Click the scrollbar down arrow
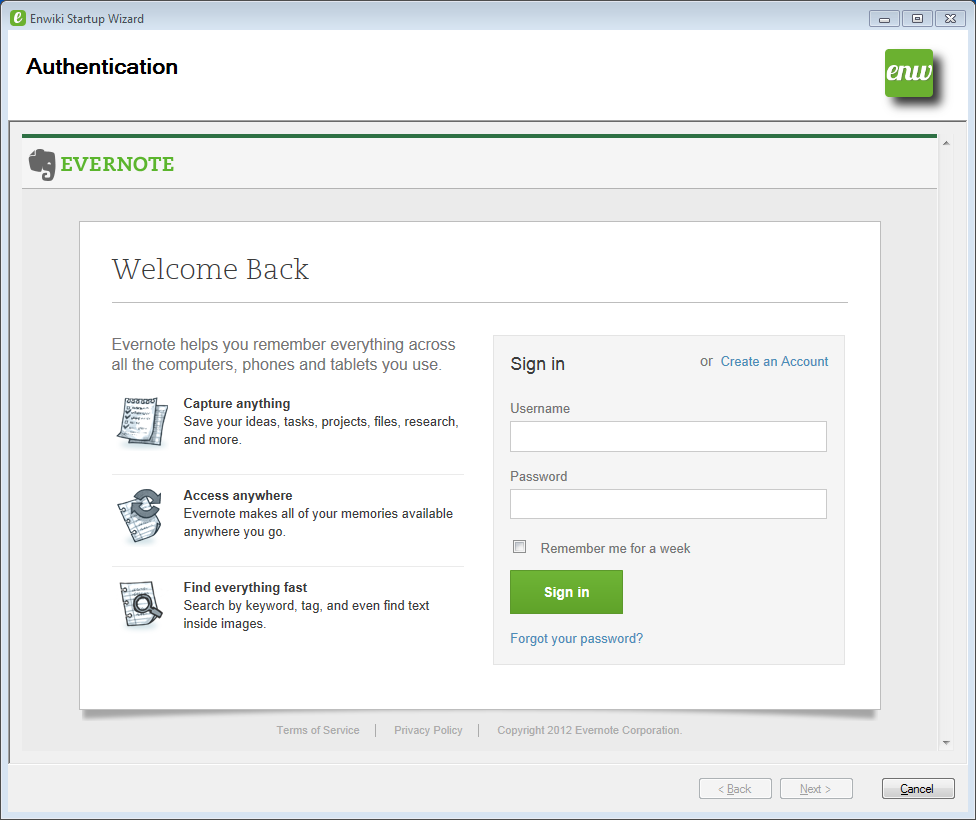The image size is (976, 820). coord(946,742)
